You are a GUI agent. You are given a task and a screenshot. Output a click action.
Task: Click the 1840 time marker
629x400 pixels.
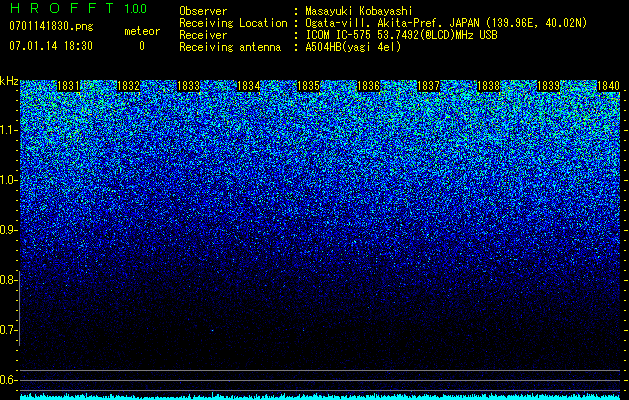609,86
